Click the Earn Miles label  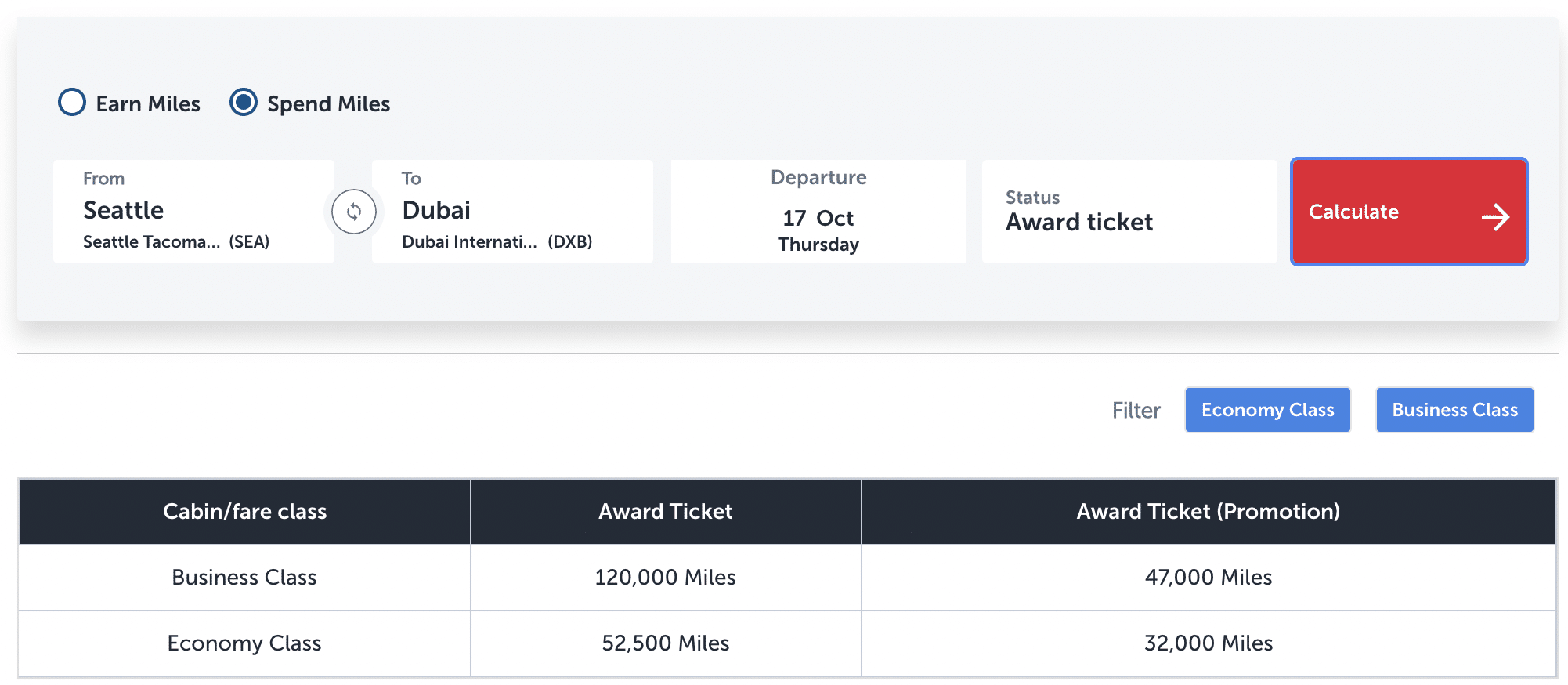tap(148, 104)
